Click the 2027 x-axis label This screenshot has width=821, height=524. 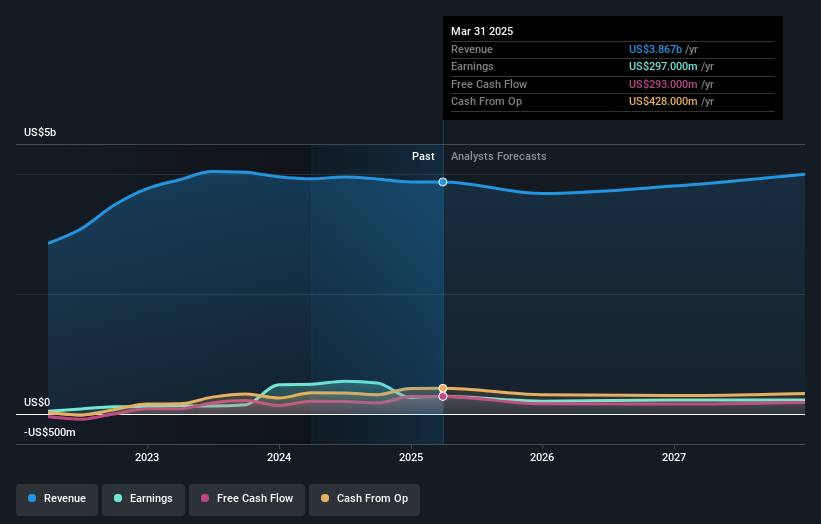tap(674, 457)
